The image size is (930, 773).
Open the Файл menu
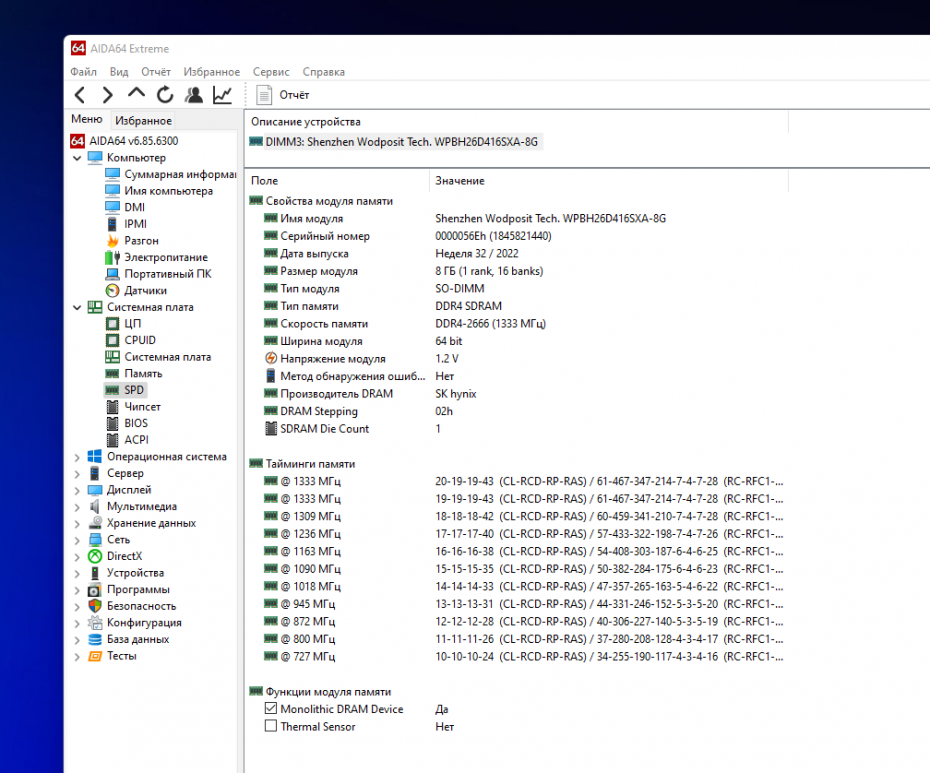click(x=83, y=72)
